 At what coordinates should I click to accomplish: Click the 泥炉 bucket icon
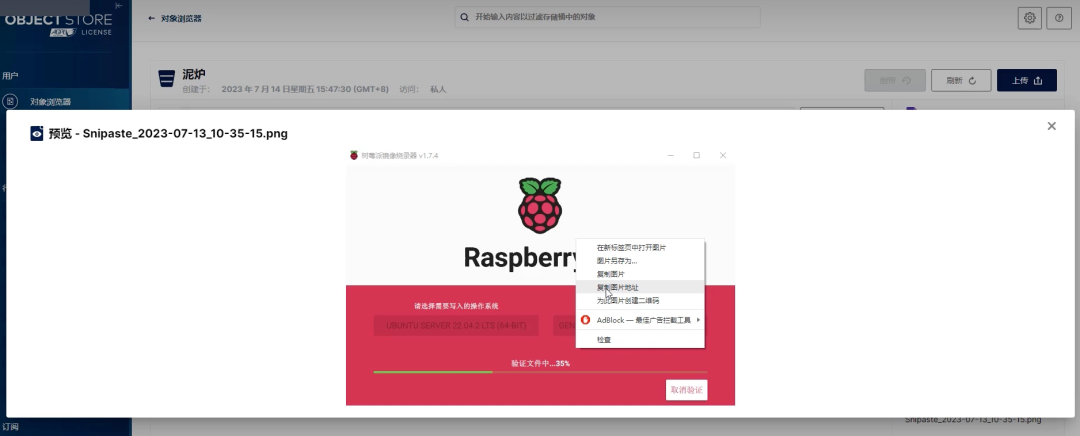[x=166, y=79]
